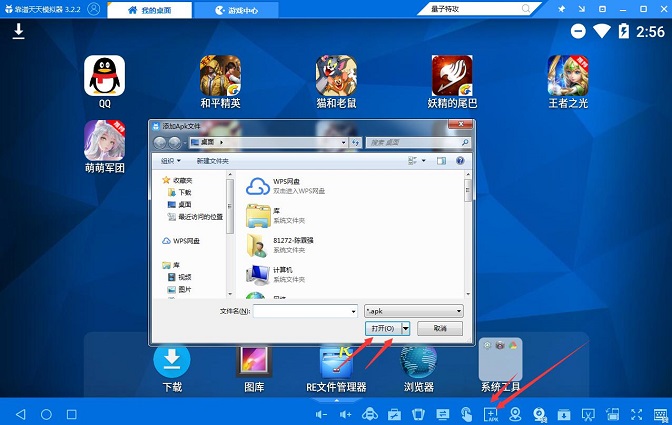
Task: Launch the 和平精英 game
Action: pos(220,76)
